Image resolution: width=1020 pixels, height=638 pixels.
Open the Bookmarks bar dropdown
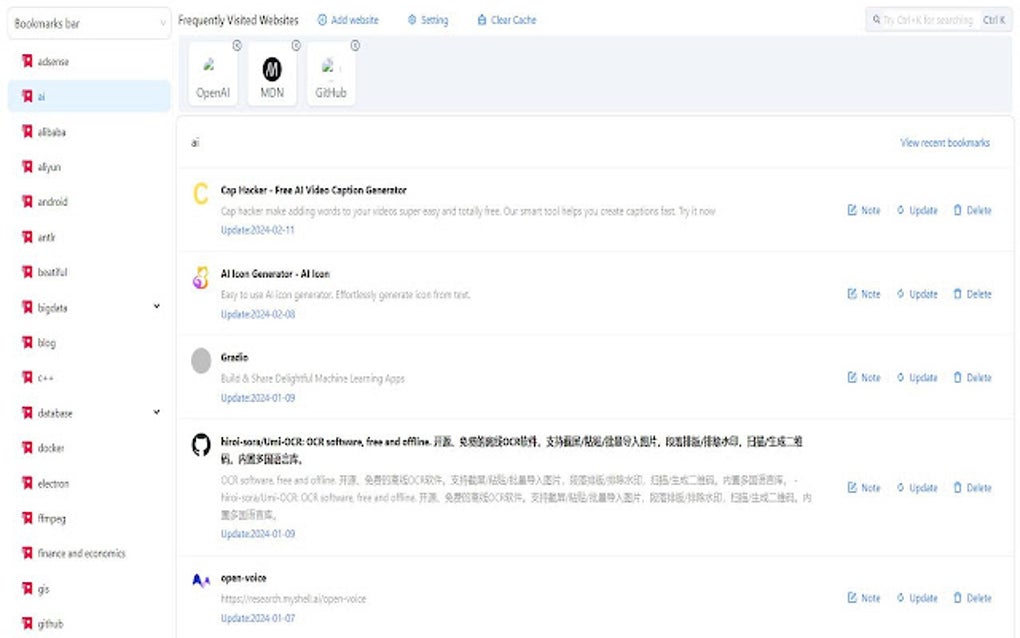point(89,23)
